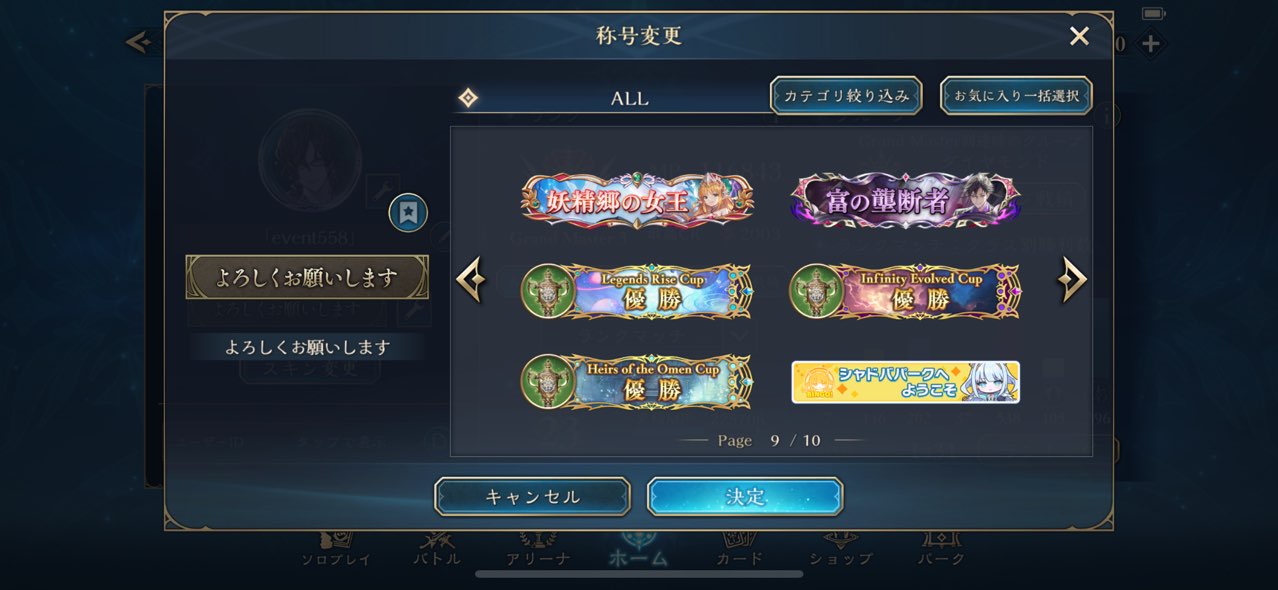This screenshot has width=1278, height=590.
Task: Go to the next title page arrow
Action: [1071, 281]
